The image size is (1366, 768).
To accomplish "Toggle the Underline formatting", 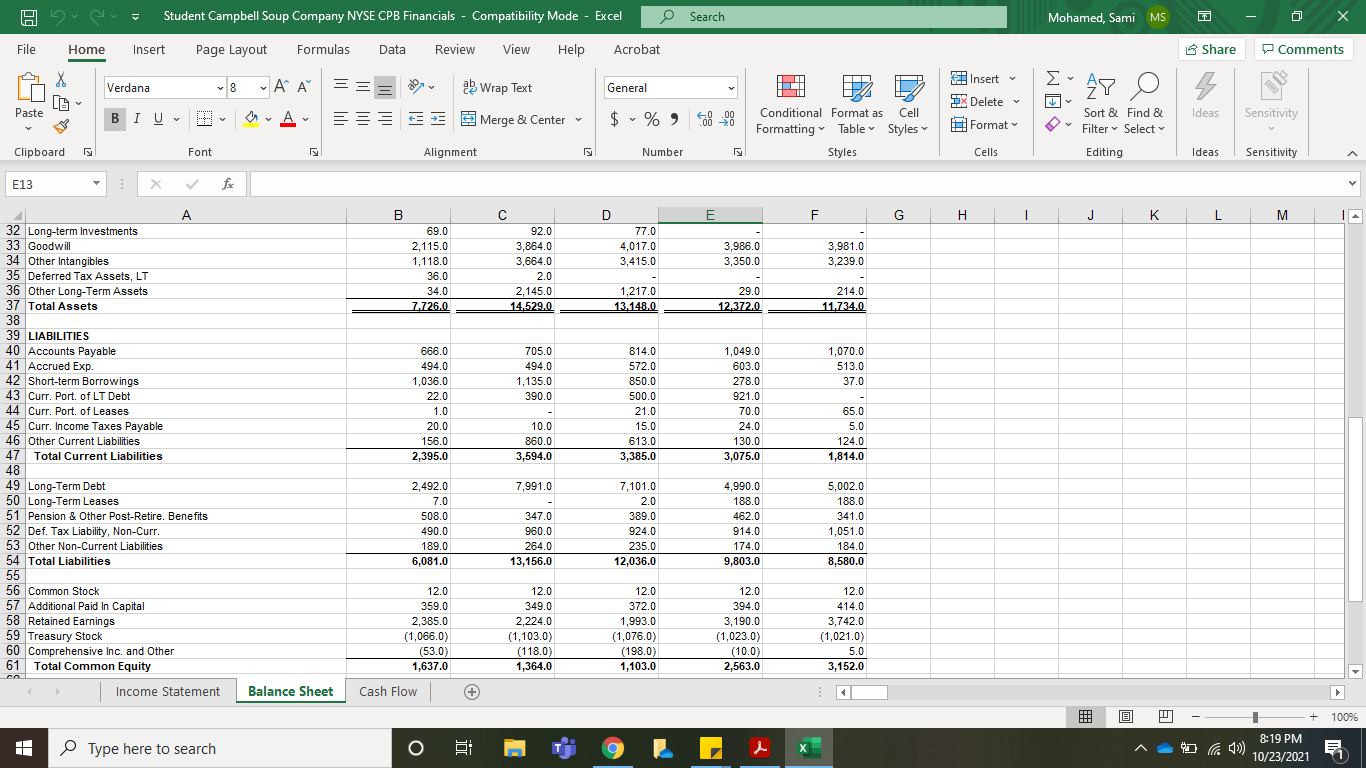I will 157,118.
